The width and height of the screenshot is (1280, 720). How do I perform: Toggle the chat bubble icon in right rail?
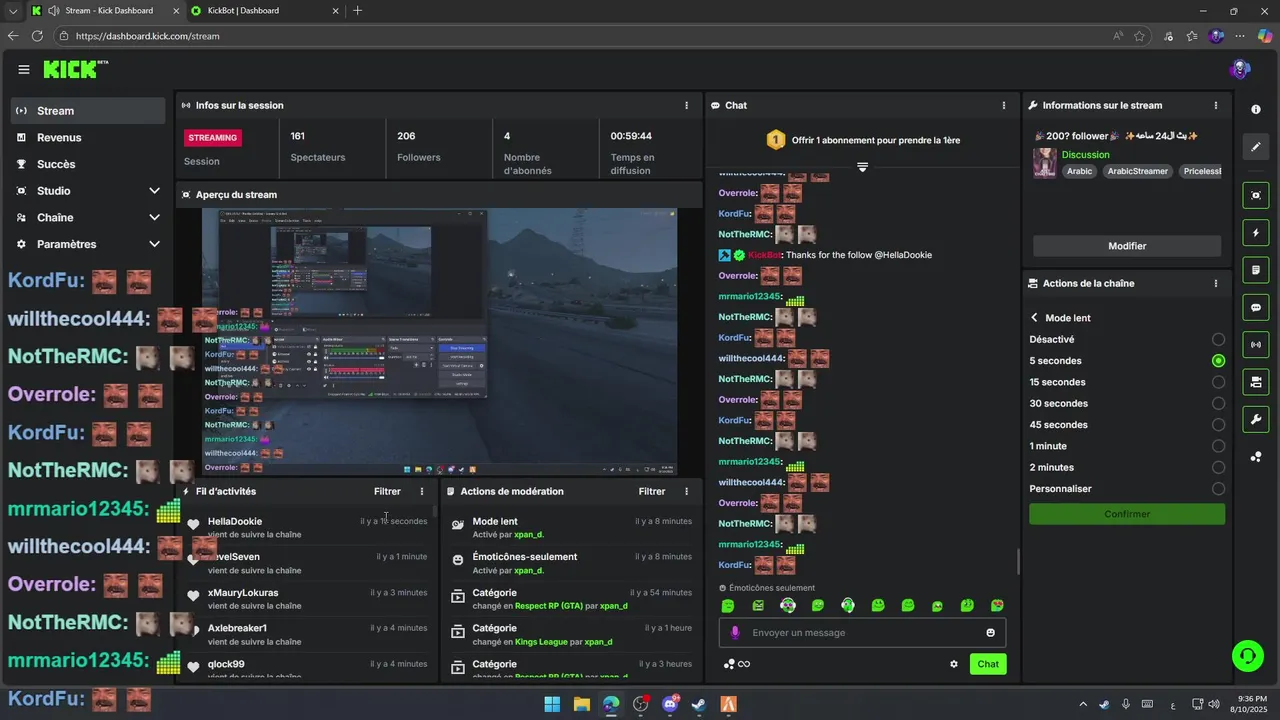coord(1256,307)
